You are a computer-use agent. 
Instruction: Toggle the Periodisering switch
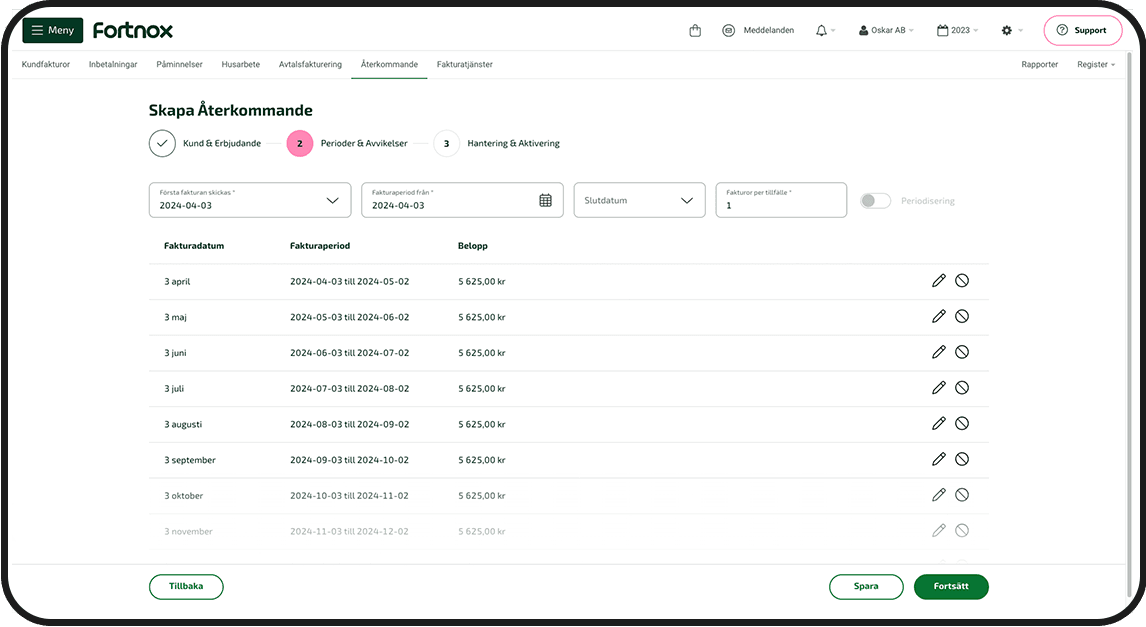[x=875, y=201]
